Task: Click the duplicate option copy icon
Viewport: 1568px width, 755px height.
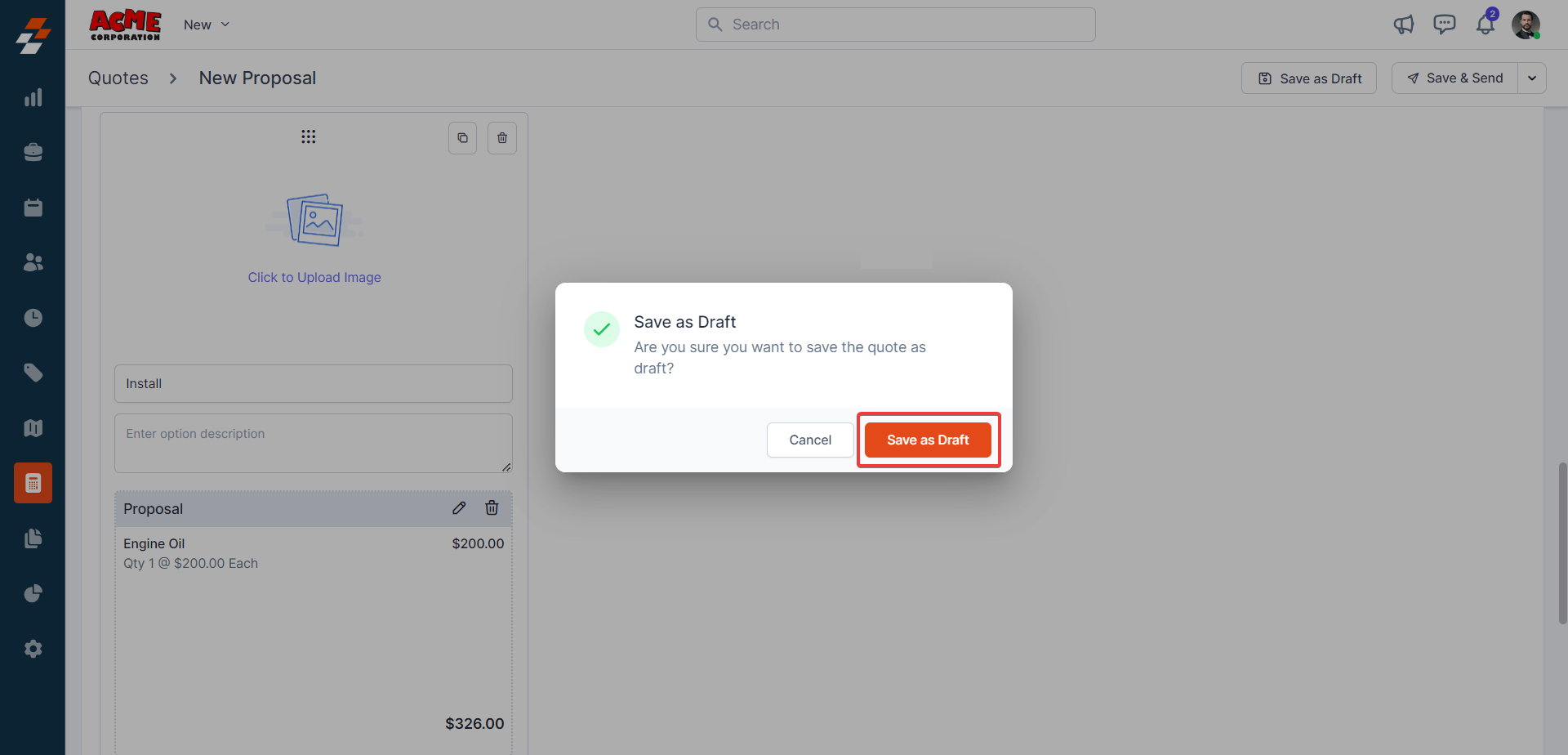Action: 462,138
